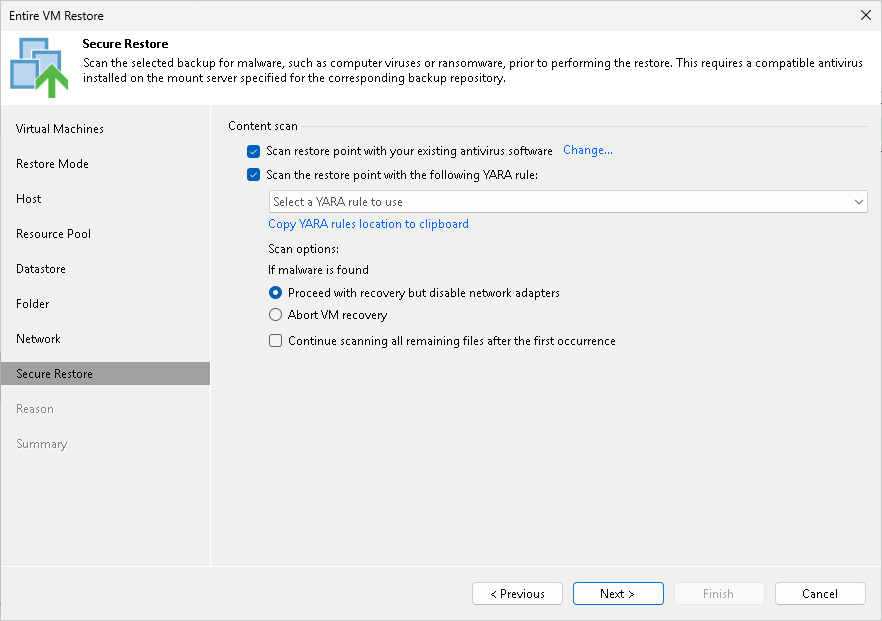Go to the Virtual Machines step

click(x=60, y=128)
